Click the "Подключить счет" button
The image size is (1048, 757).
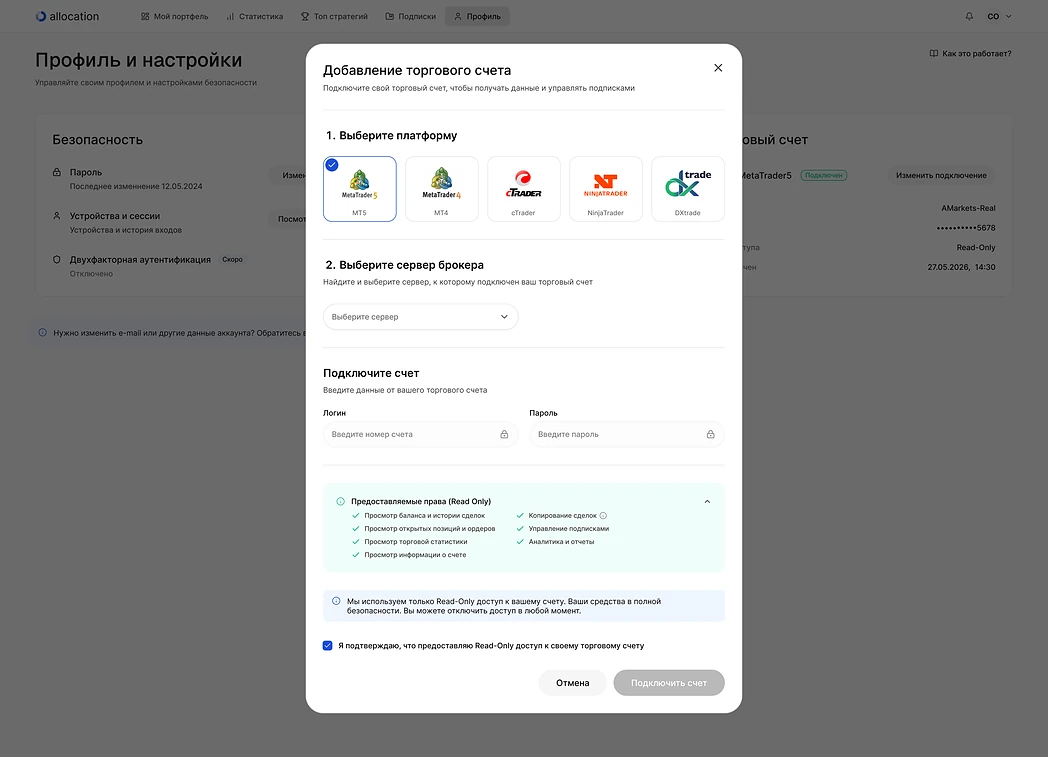point(669,683)
